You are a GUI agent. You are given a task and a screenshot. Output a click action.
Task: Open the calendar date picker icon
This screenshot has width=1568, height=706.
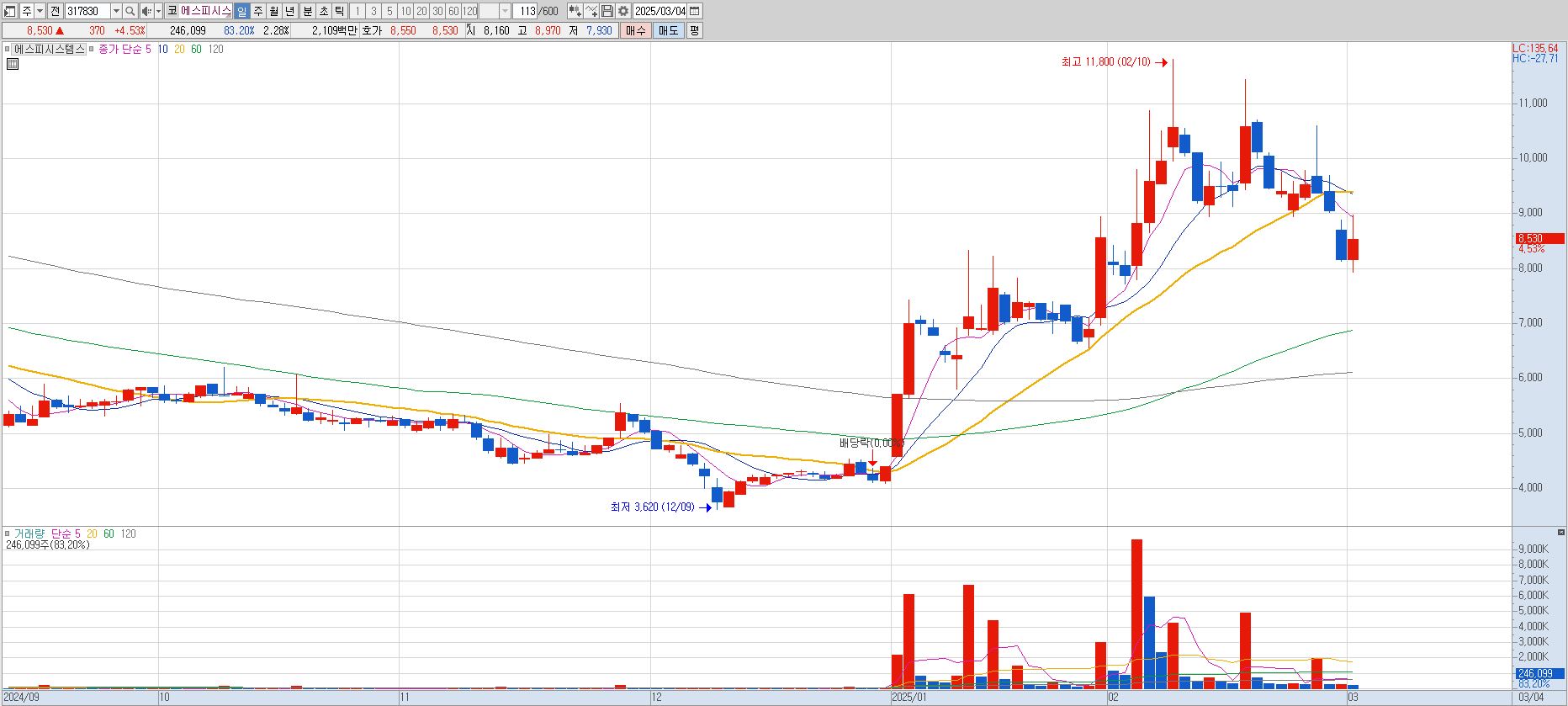tap(695, 11)
